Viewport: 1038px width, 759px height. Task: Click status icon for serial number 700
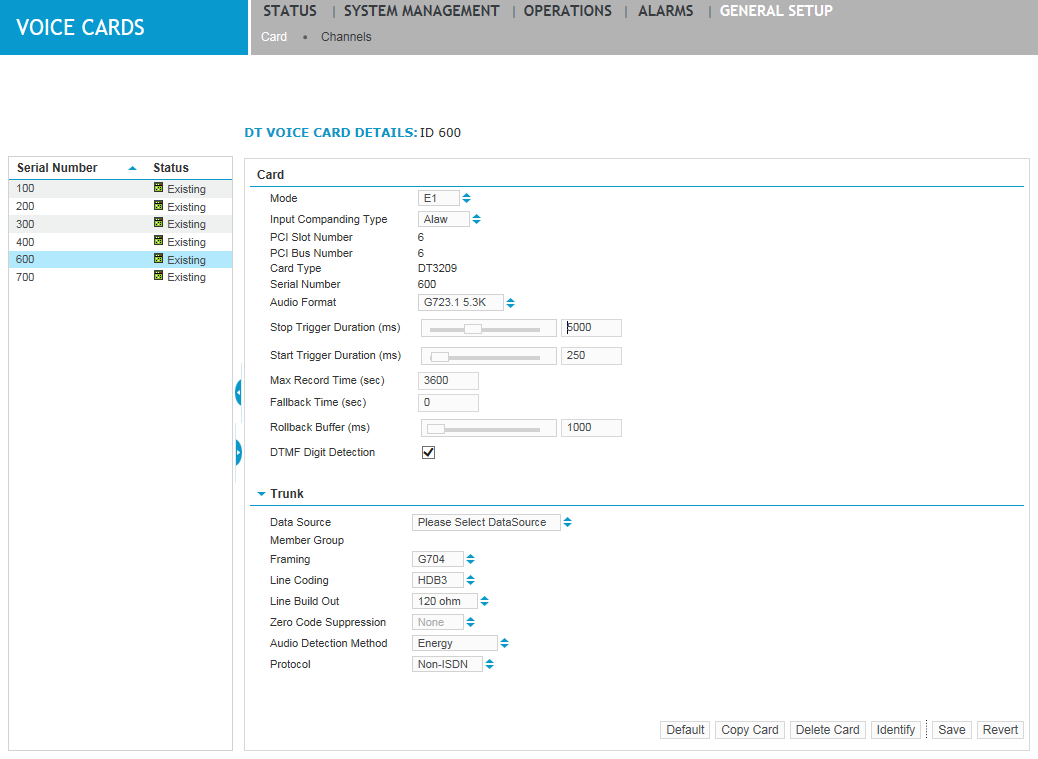click(x=158, y=276)
